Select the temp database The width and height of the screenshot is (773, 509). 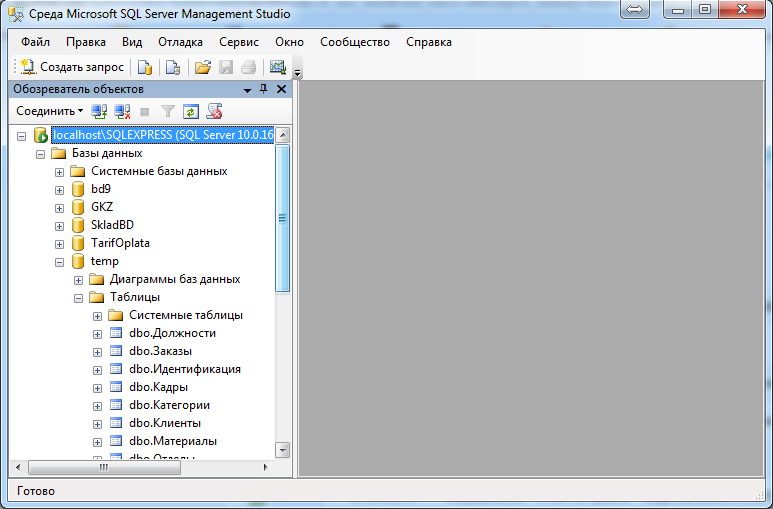tap(105, 261)
